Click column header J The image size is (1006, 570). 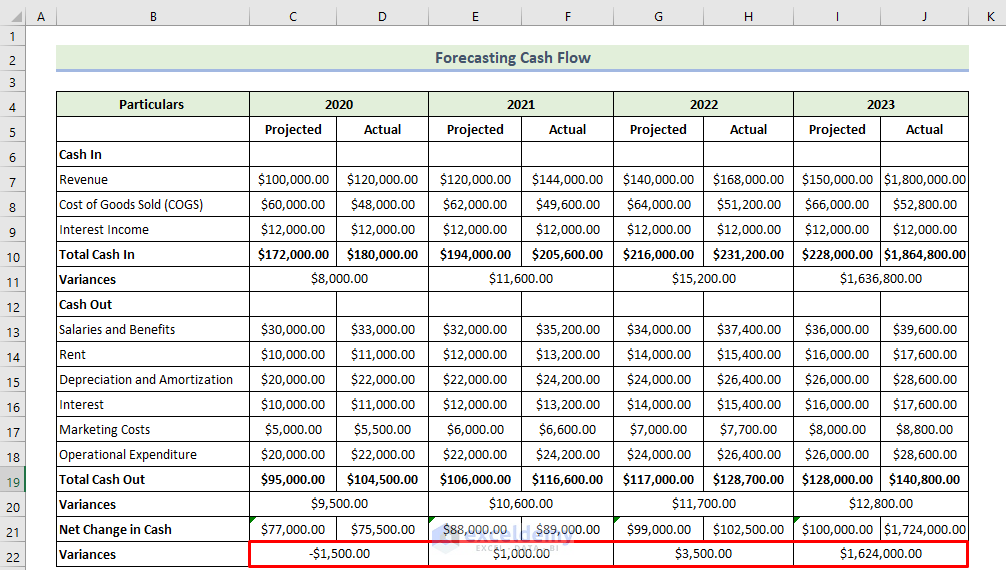(x=924, y=17)
